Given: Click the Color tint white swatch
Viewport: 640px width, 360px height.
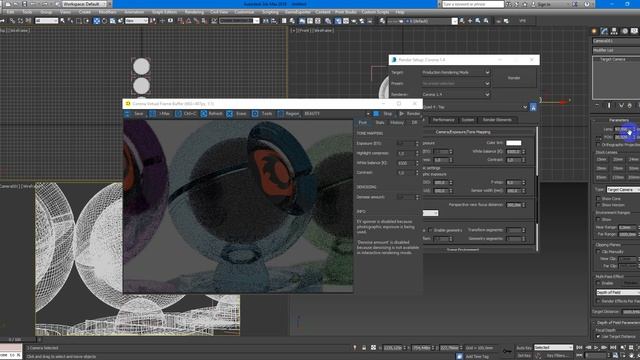Looking at the screenshot, I should 513,143.
